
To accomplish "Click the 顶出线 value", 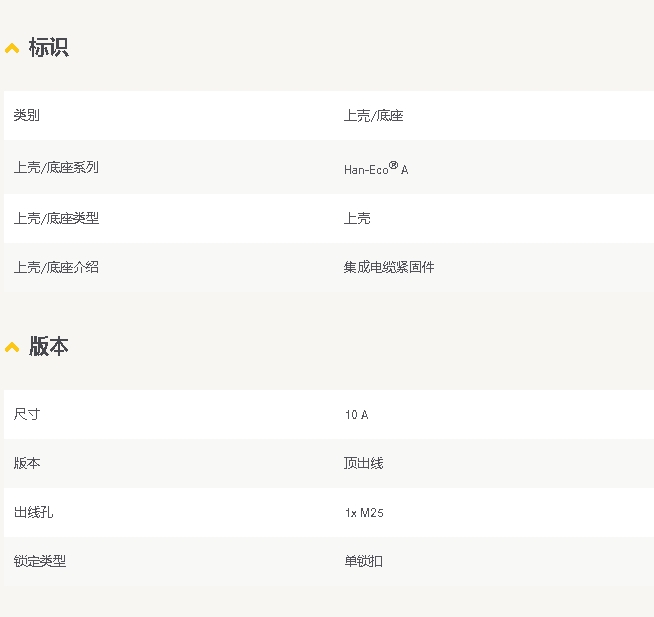I will [x=363, y=463].
